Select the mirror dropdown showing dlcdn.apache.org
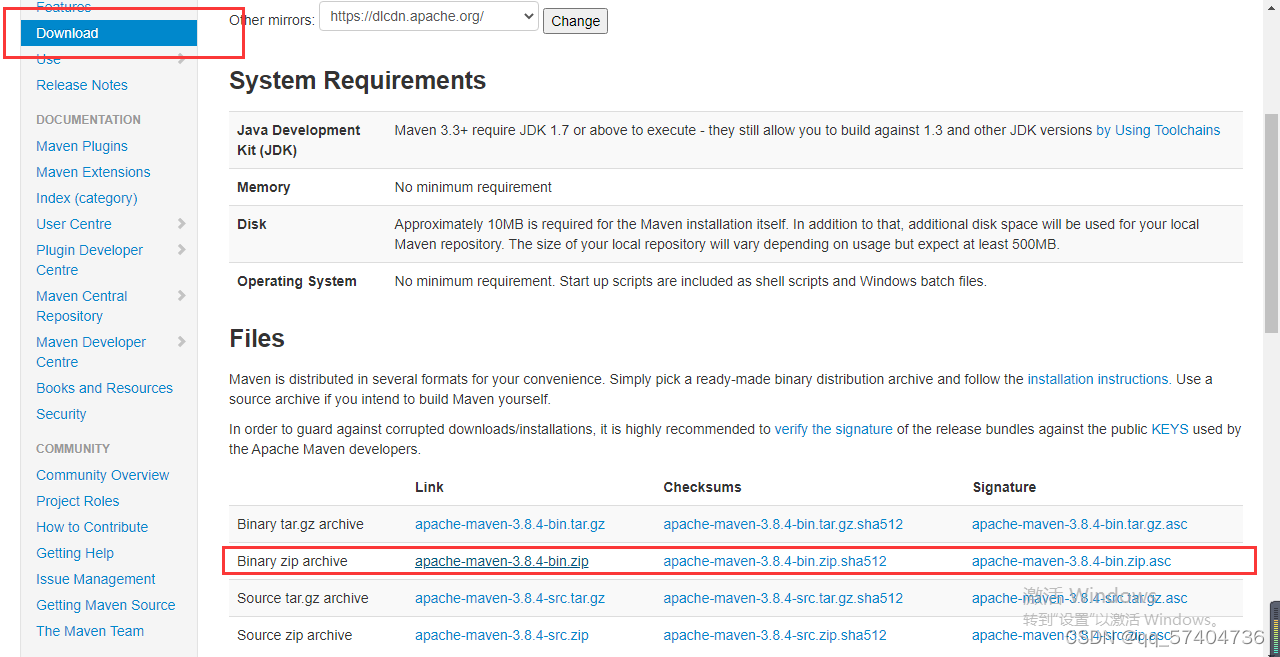This screenshot has height=657, width=1280. [x=429, y=17]
